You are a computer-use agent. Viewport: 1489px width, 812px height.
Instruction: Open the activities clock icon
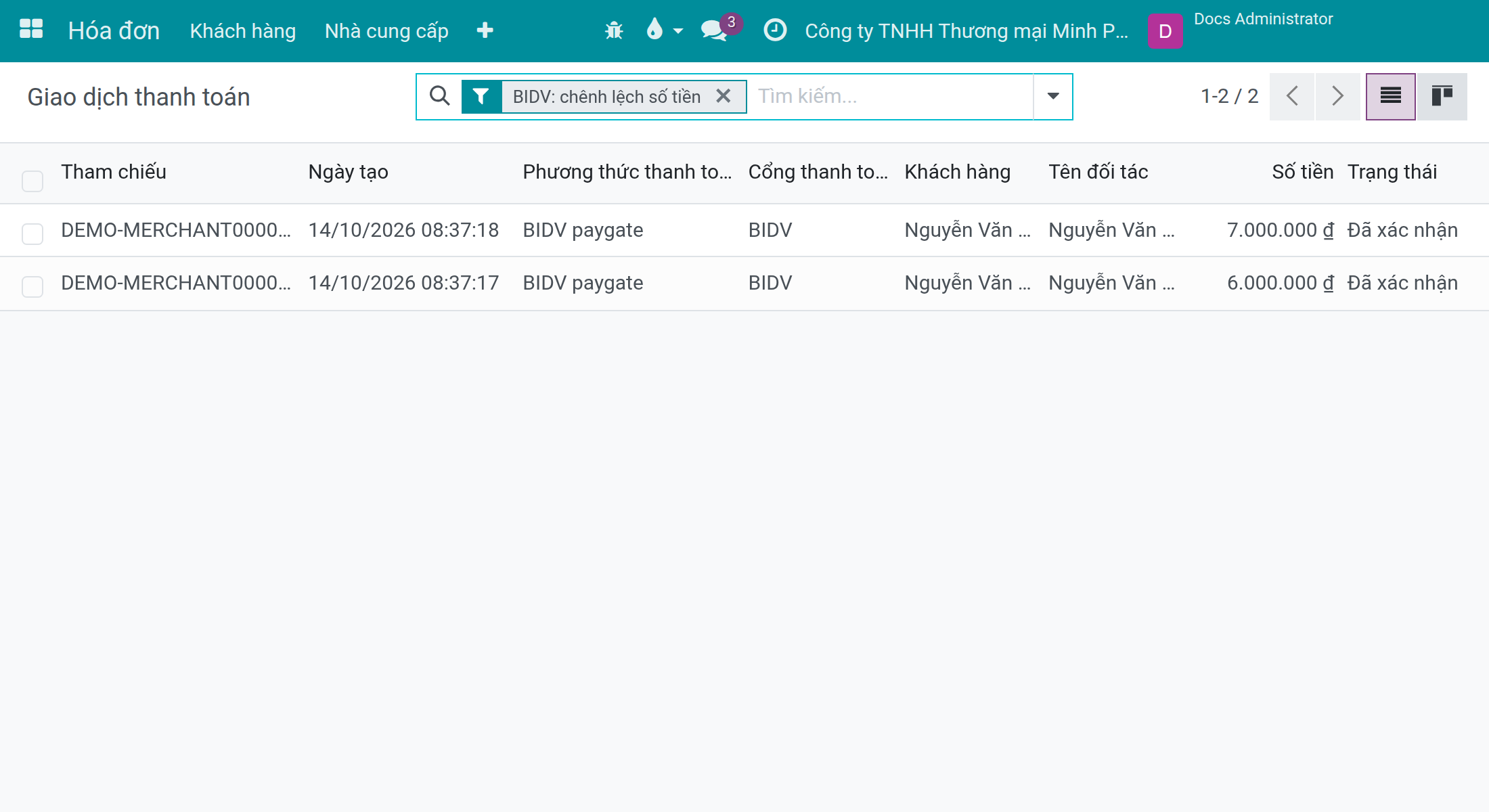(x=775, y=30)
